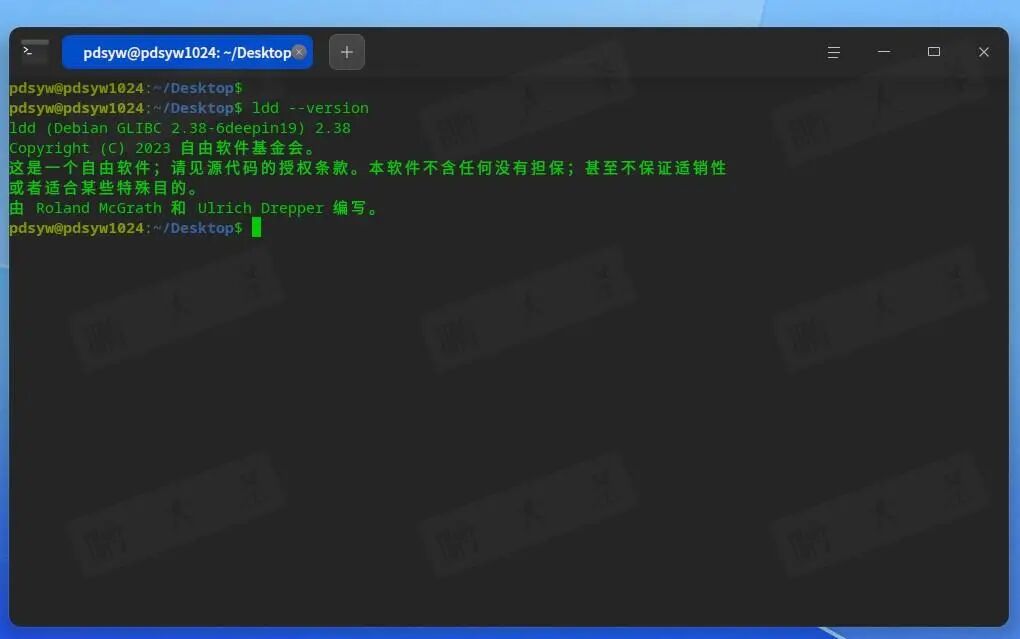This screenshot has height=639, width=1020.
Task: Click the last prompt's pdsyw@pdsyw1024 text
Action: click(76, 228)
